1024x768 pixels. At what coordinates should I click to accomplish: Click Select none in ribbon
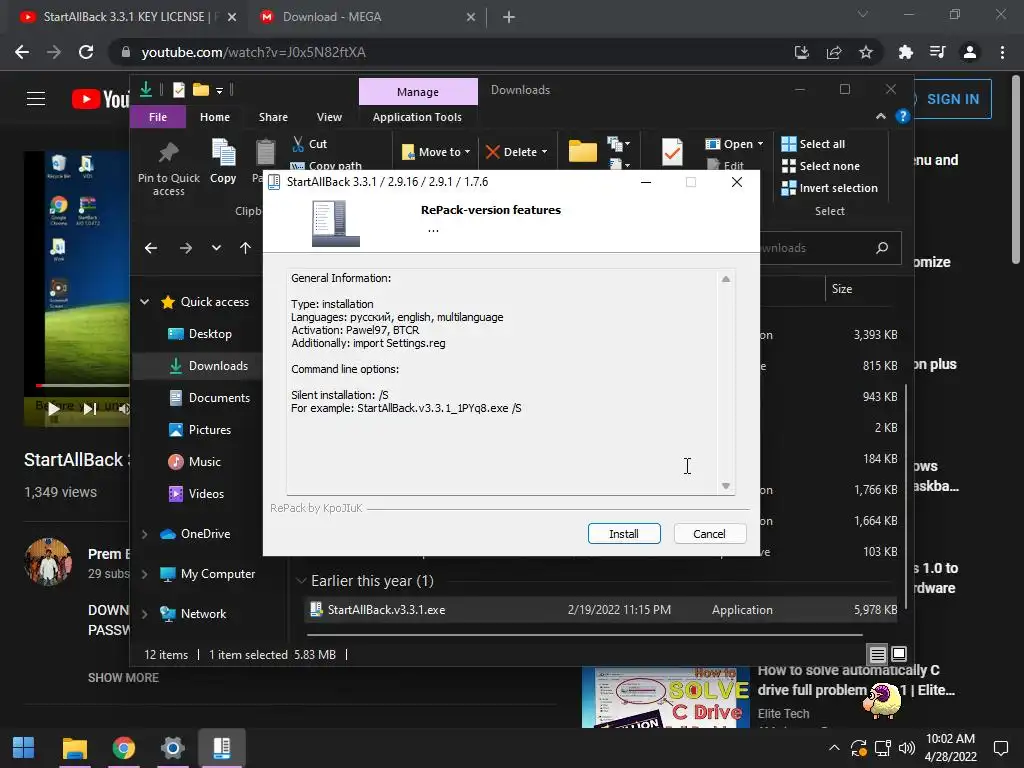821,166
